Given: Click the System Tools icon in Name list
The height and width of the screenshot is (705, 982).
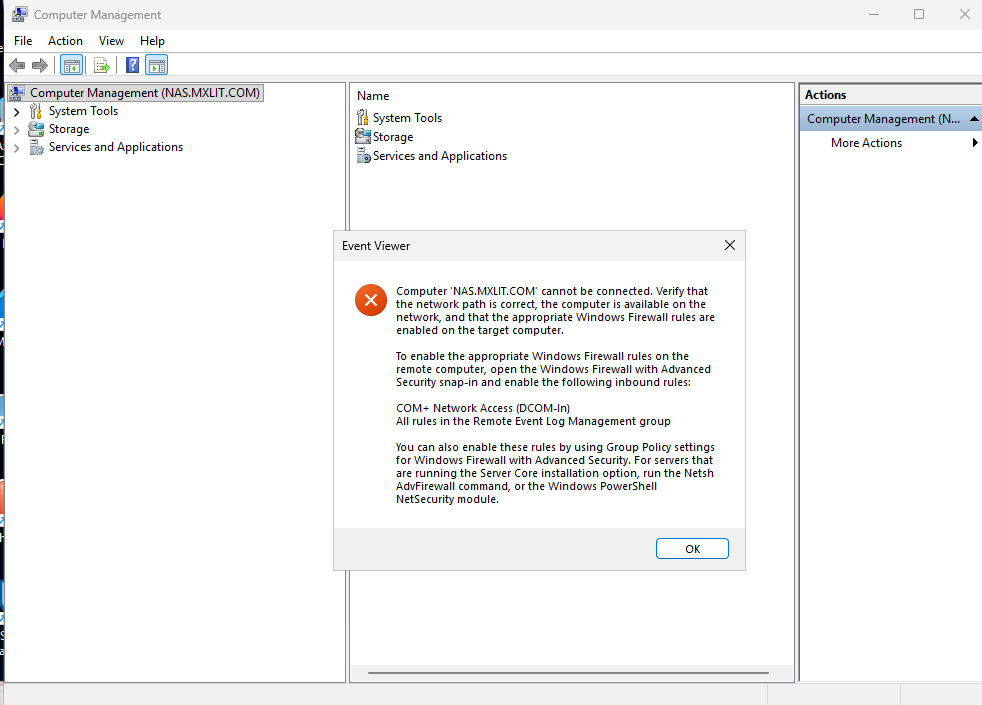Looking at the screenshot, I should click(363, 118).
